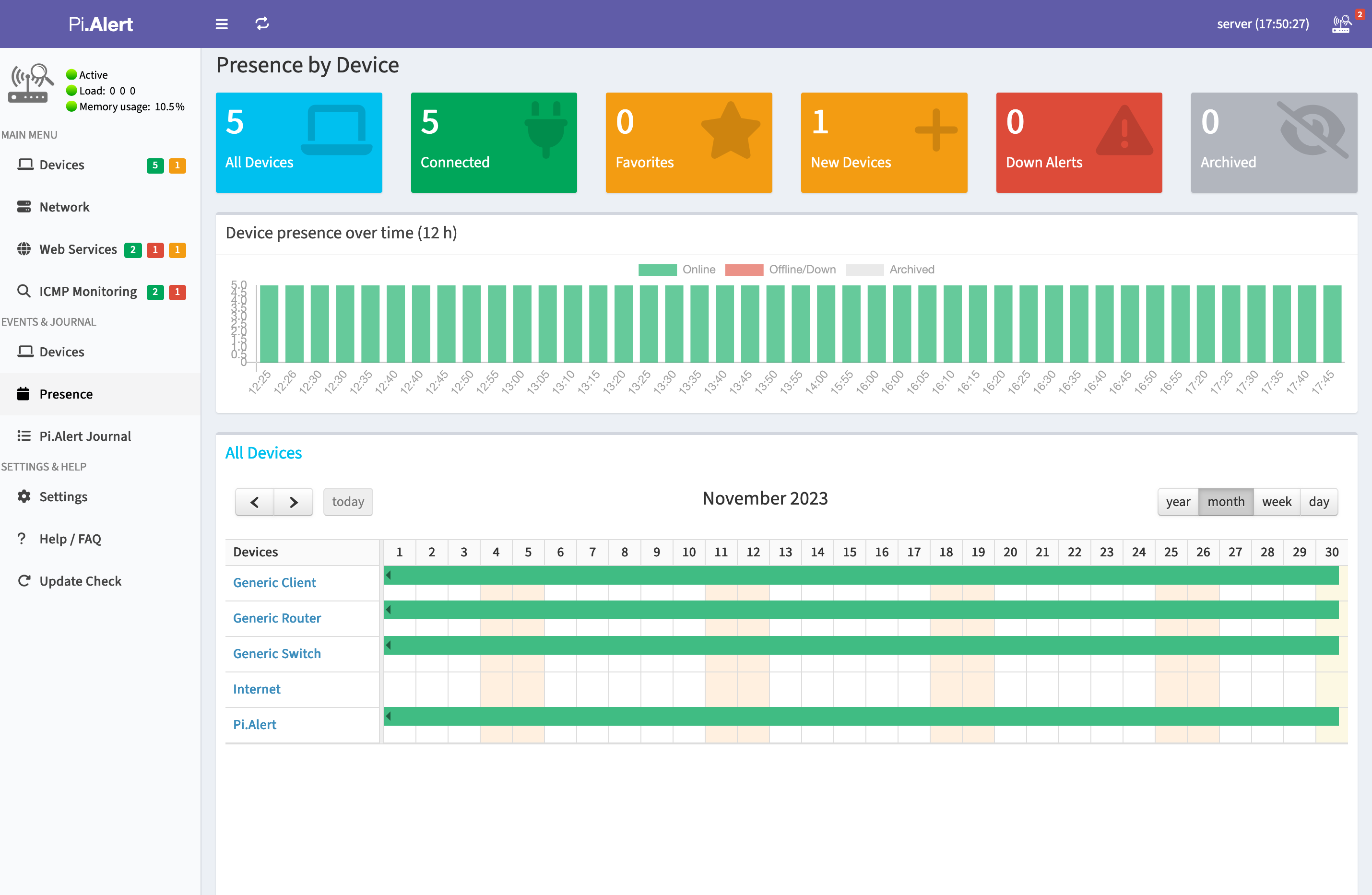Toggle the Archived legend entry in chart

tap(890, 269)
